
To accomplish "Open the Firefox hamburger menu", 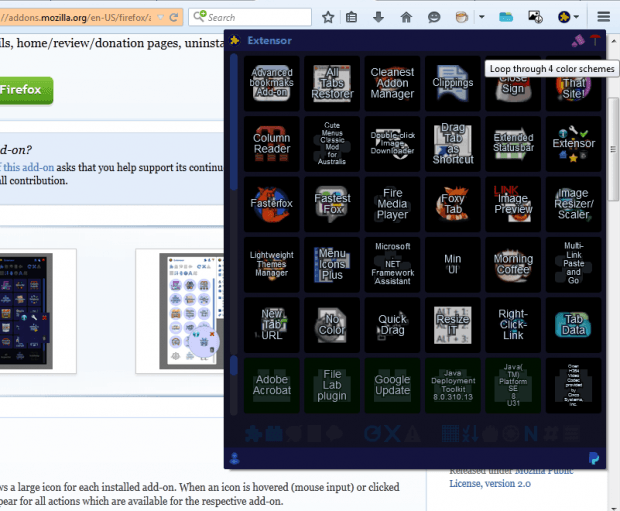I will [x=603, y=17].
